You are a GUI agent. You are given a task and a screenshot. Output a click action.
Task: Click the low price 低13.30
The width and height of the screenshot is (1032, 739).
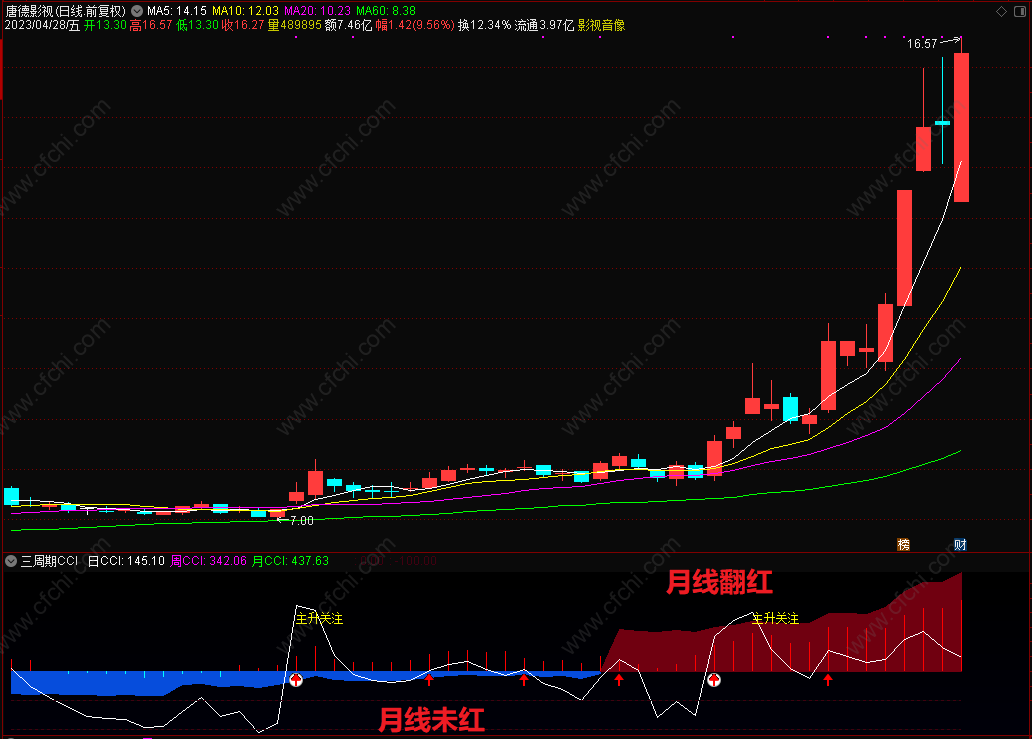pyautogui.click(x=197, y=25)
